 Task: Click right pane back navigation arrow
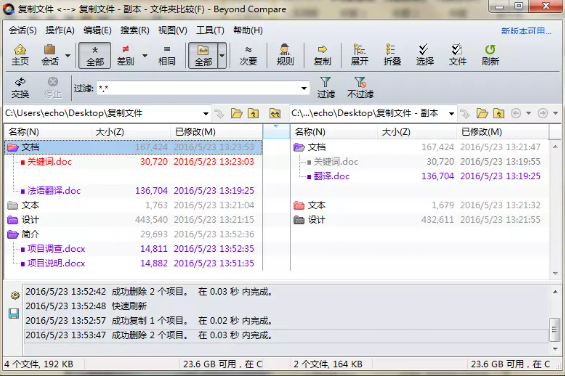[x=516, y=114]
